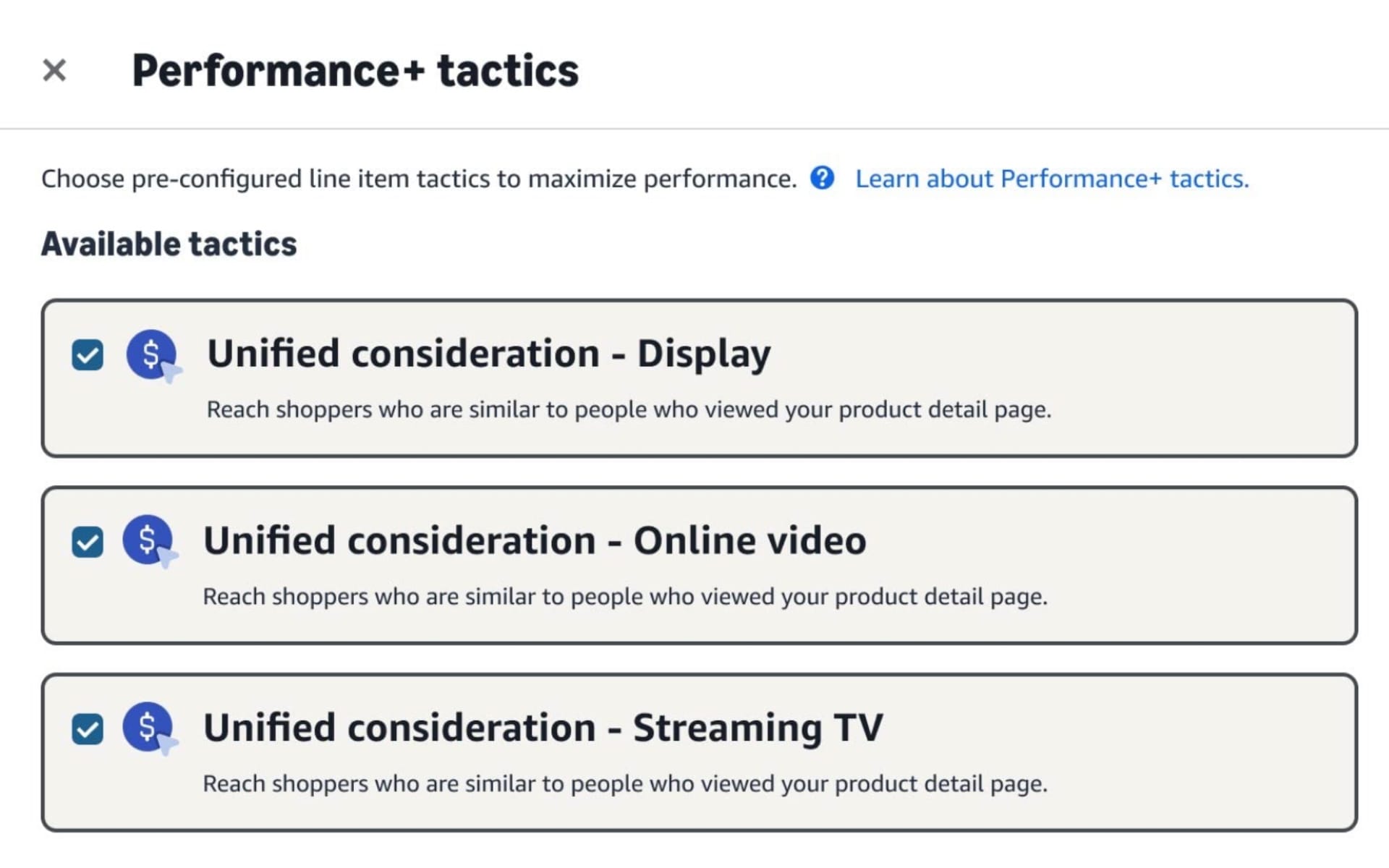Uncheck the Unified consideration - Streaming TV tactic

(88, 728)
